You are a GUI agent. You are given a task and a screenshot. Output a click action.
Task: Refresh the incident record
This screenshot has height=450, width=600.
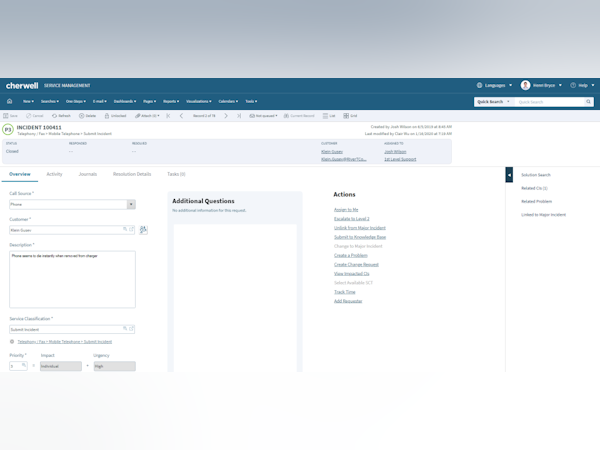pyautogui.click(x=61, y=116)
